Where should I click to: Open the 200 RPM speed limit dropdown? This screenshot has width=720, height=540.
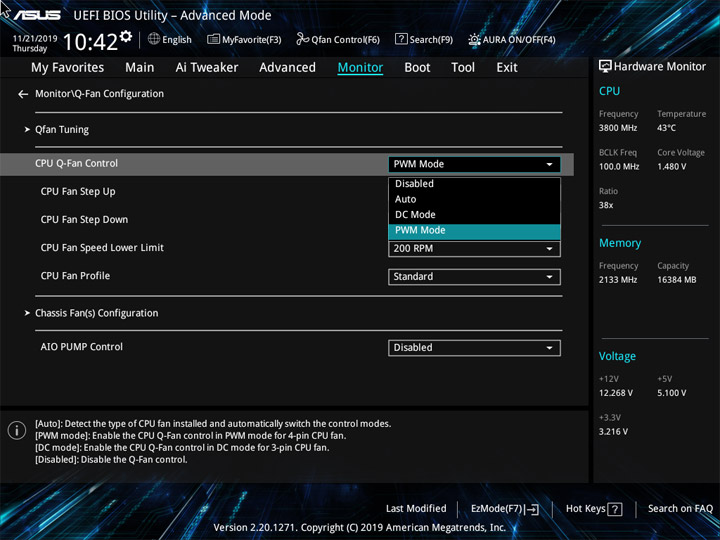click(474, 248)
